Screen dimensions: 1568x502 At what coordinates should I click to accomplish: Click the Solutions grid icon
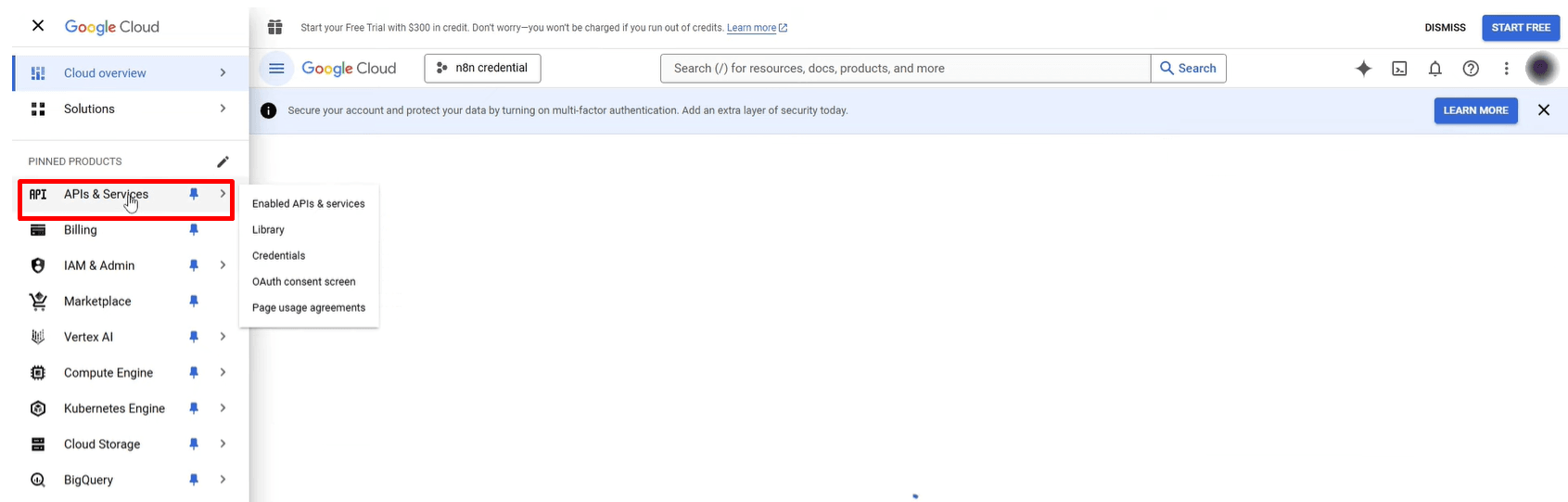pyautogui.click(x=38, y=109)
